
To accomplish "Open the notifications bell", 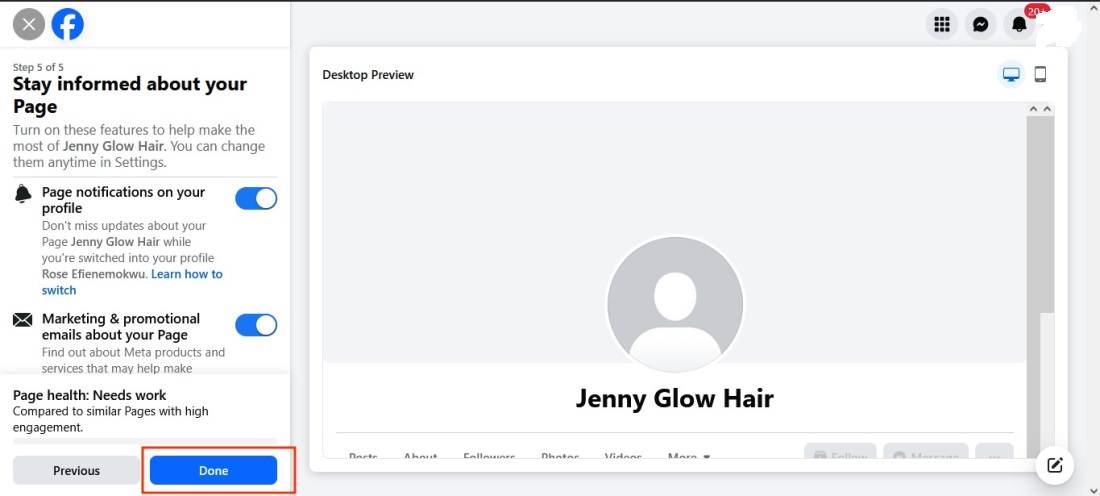I will [x=1019, y=25].
